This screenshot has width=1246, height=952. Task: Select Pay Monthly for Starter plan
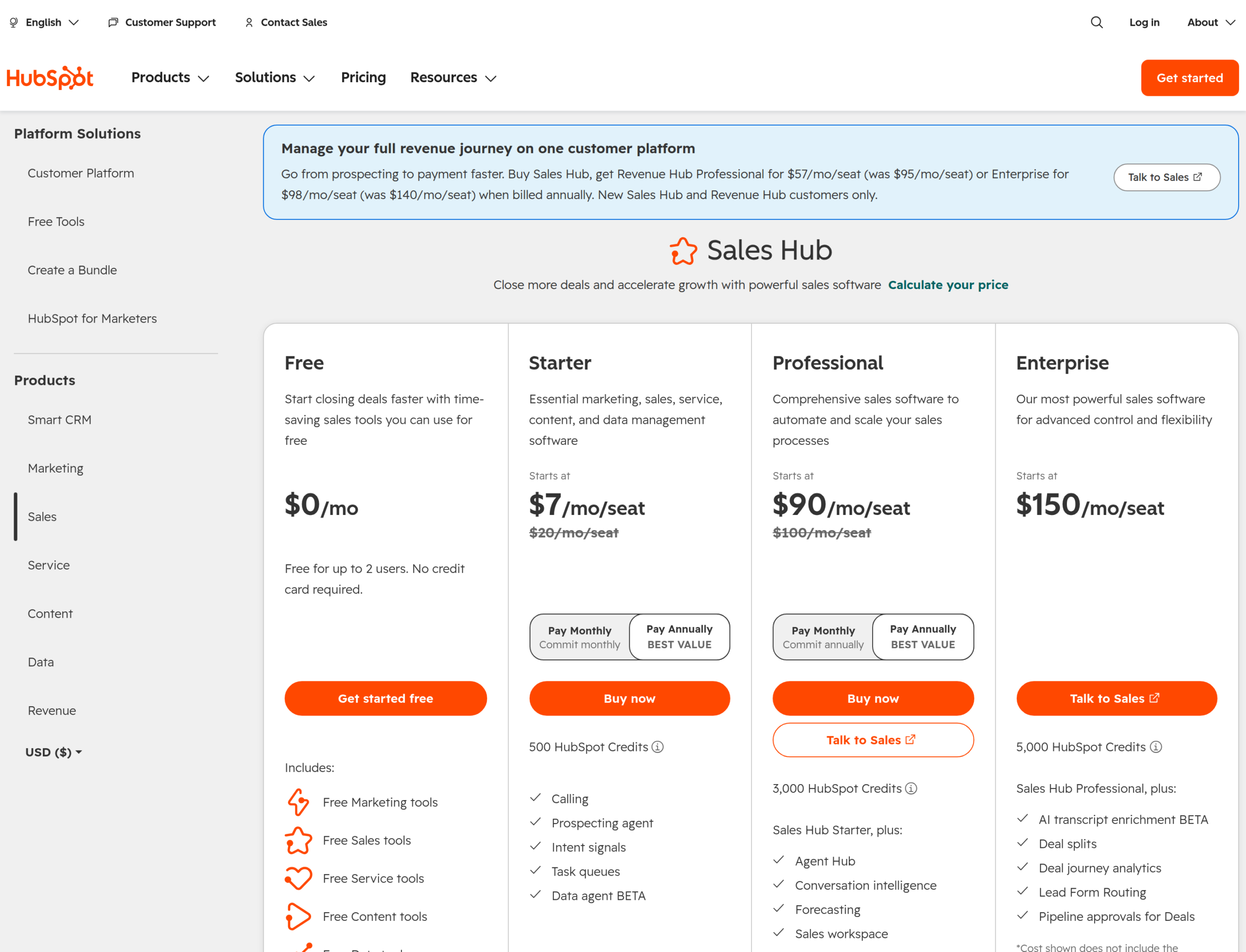579,637
